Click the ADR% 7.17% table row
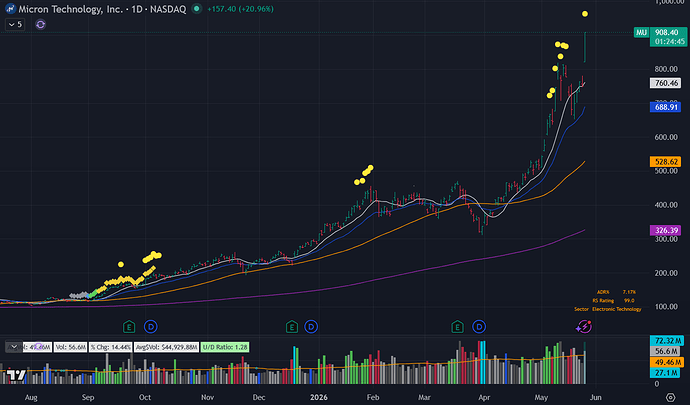This screenshot has width=690, height=405. pos(616,292)
